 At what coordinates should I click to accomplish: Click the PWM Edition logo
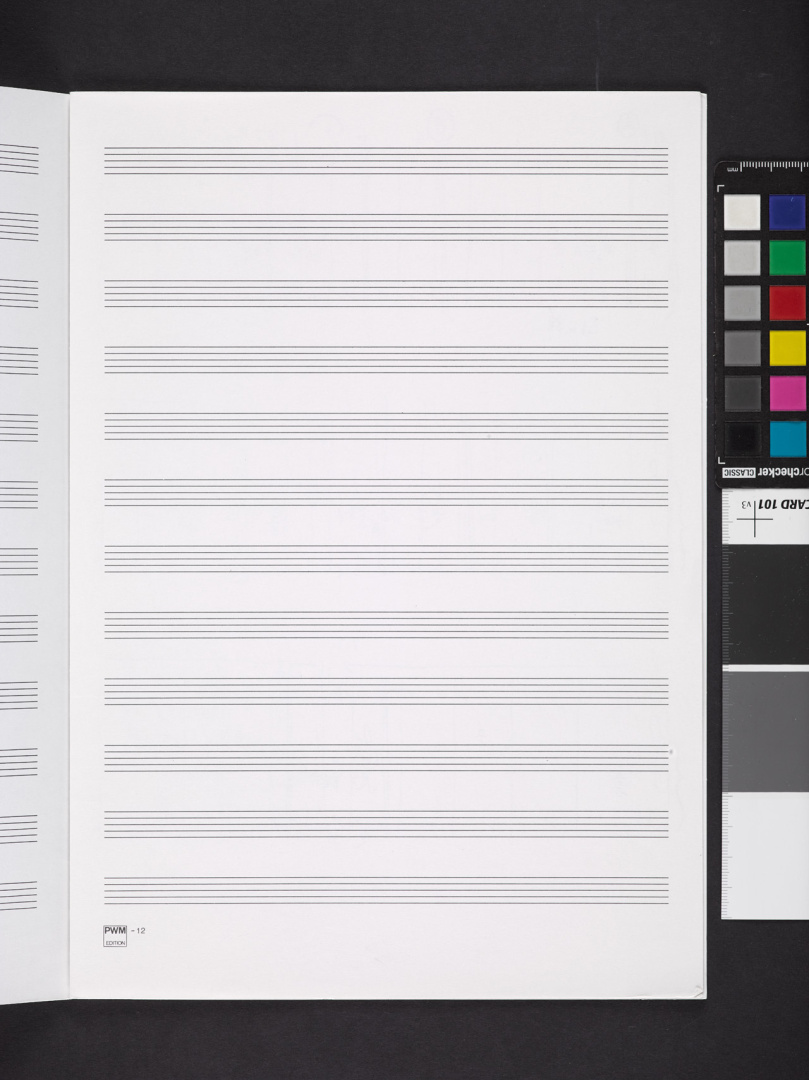pyautogui.click(x=115, y=935)
